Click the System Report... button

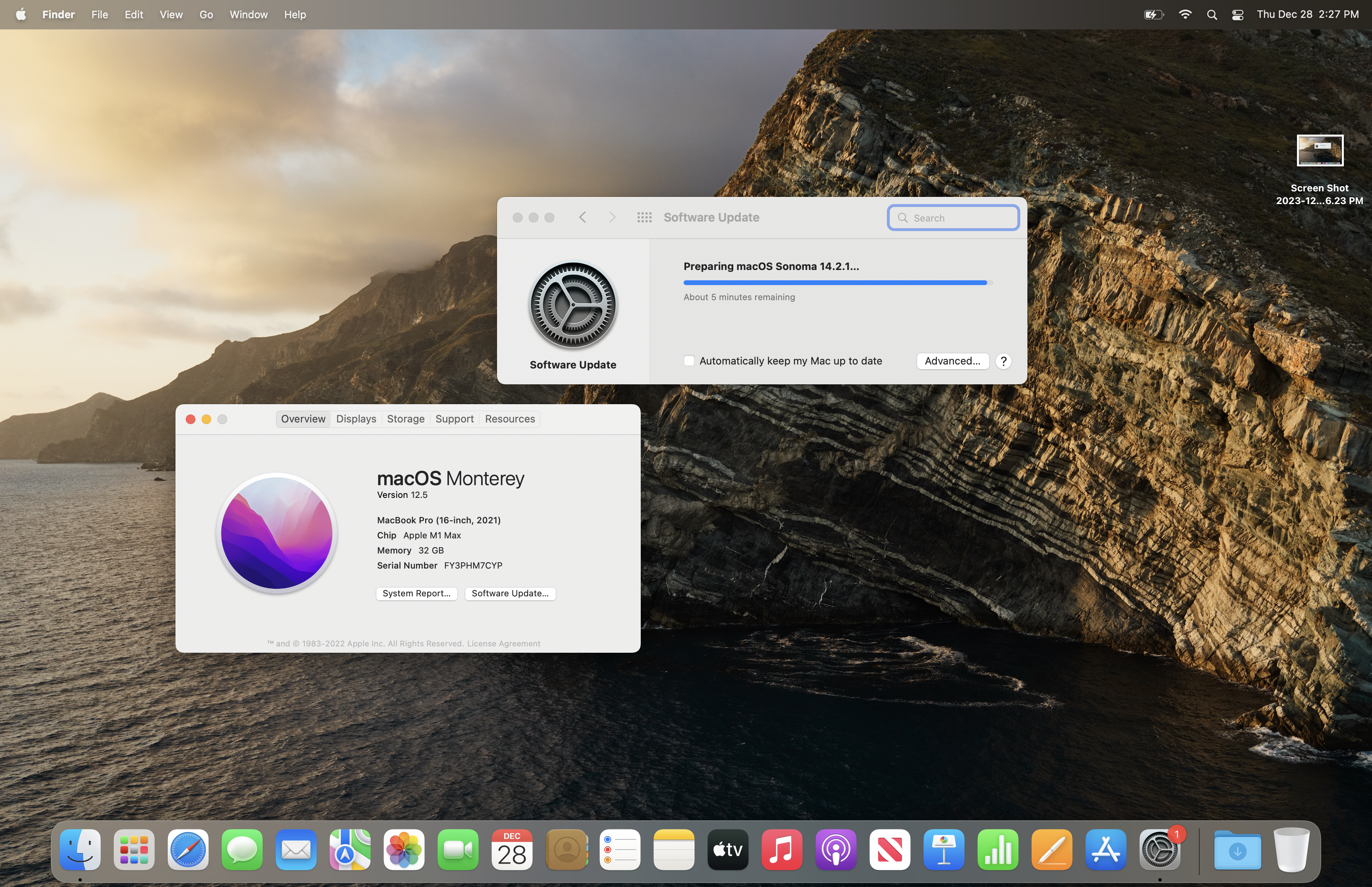coord(416,593)
